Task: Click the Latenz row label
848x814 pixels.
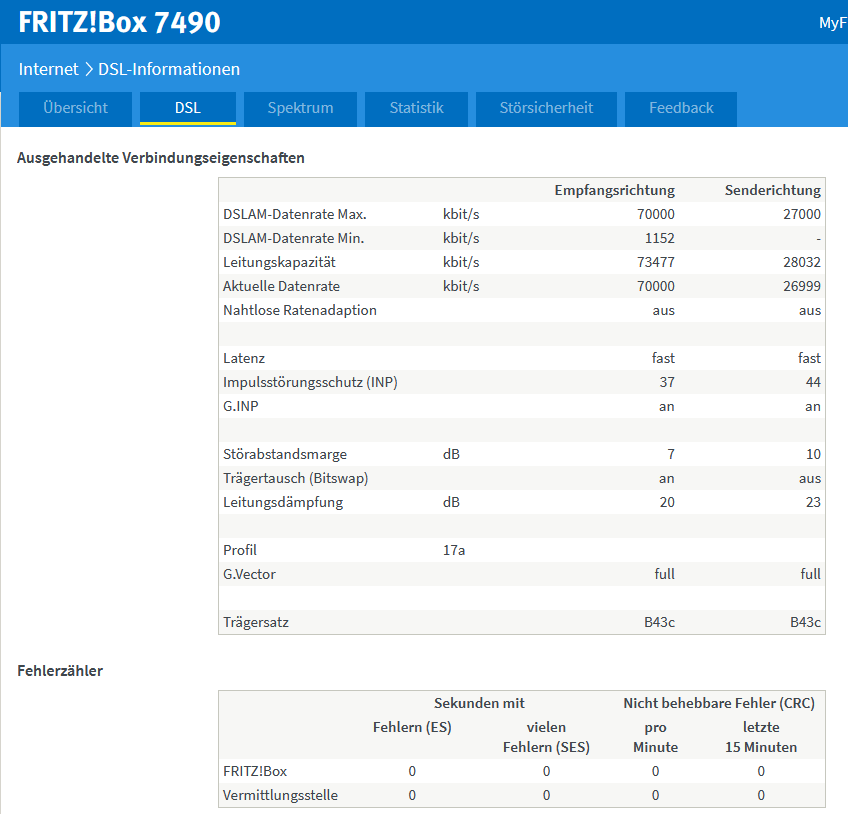Action: click(244, 358)
